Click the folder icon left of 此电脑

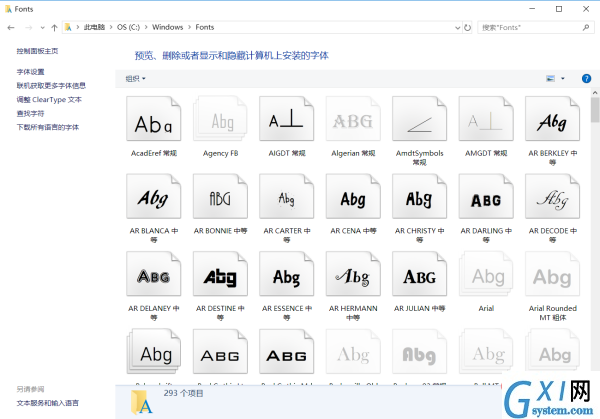[68, 27]
